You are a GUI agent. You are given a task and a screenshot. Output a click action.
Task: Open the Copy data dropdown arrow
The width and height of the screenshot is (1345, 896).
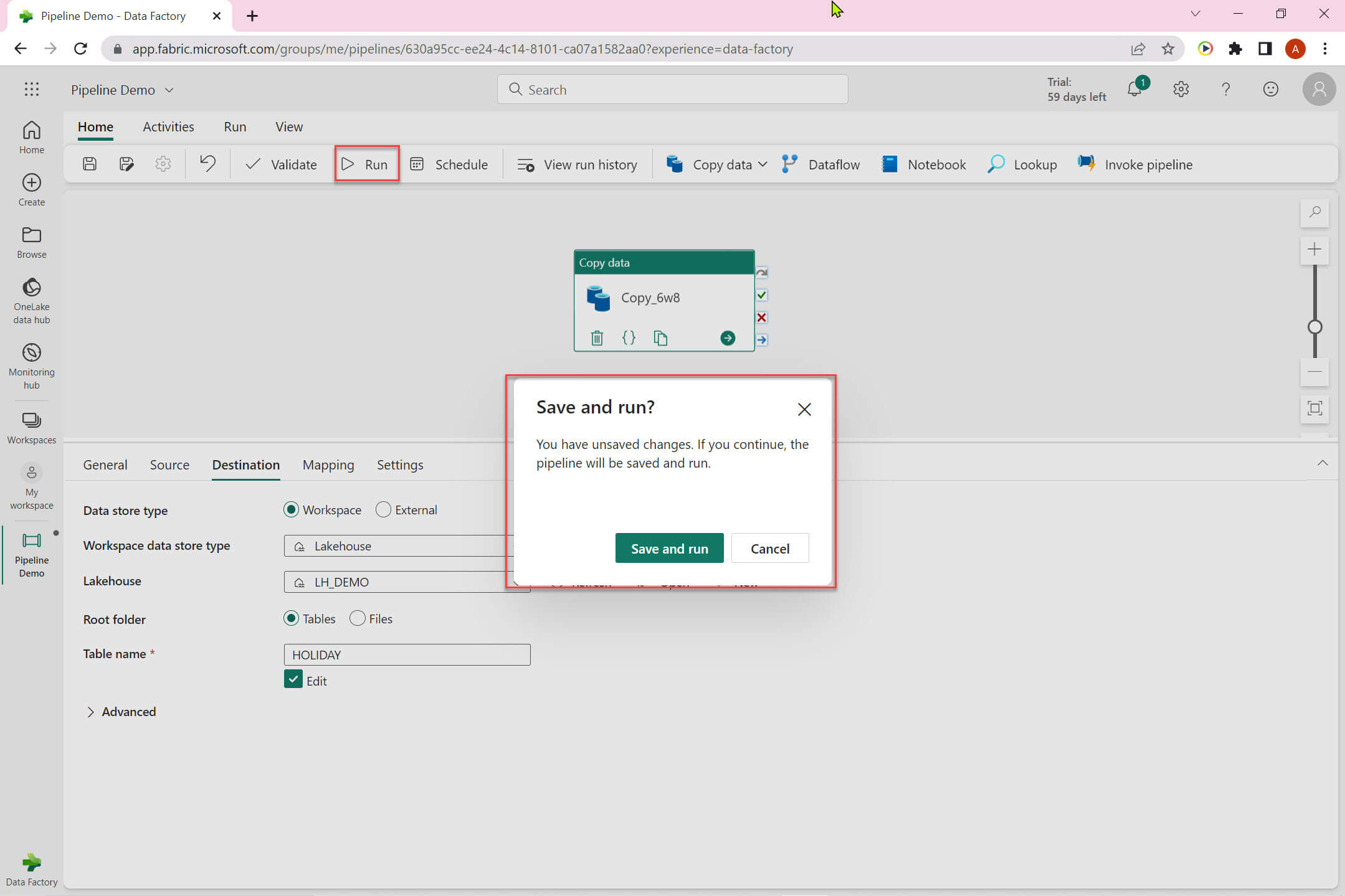pyautogui.click(x=763, y=164)
